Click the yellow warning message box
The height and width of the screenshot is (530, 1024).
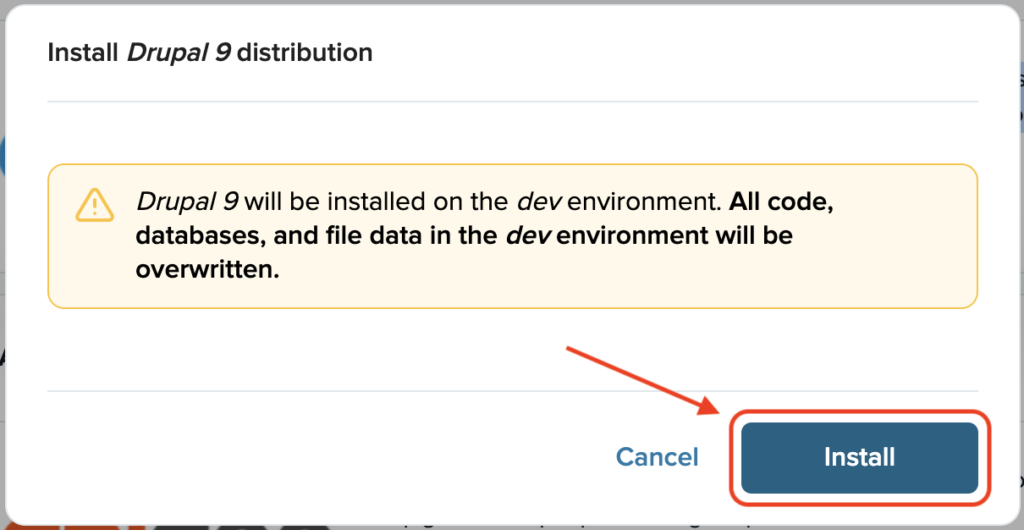point(513,236)
